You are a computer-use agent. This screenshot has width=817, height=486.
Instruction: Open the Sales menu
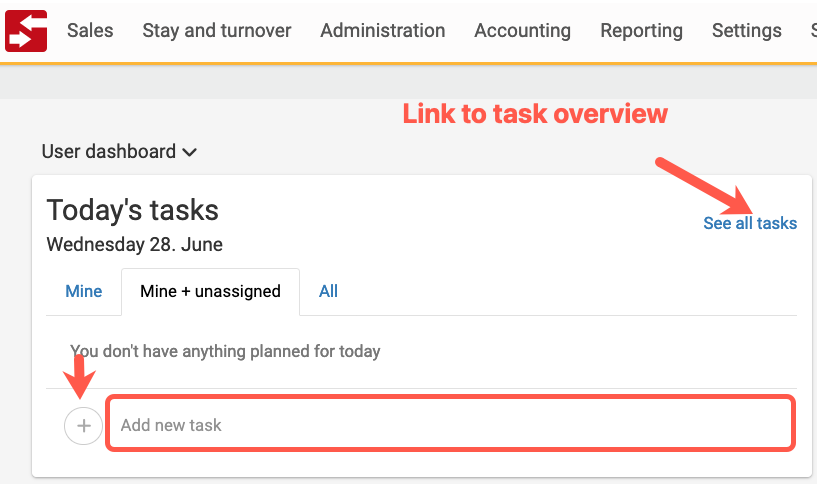click(x=90, y=30)
